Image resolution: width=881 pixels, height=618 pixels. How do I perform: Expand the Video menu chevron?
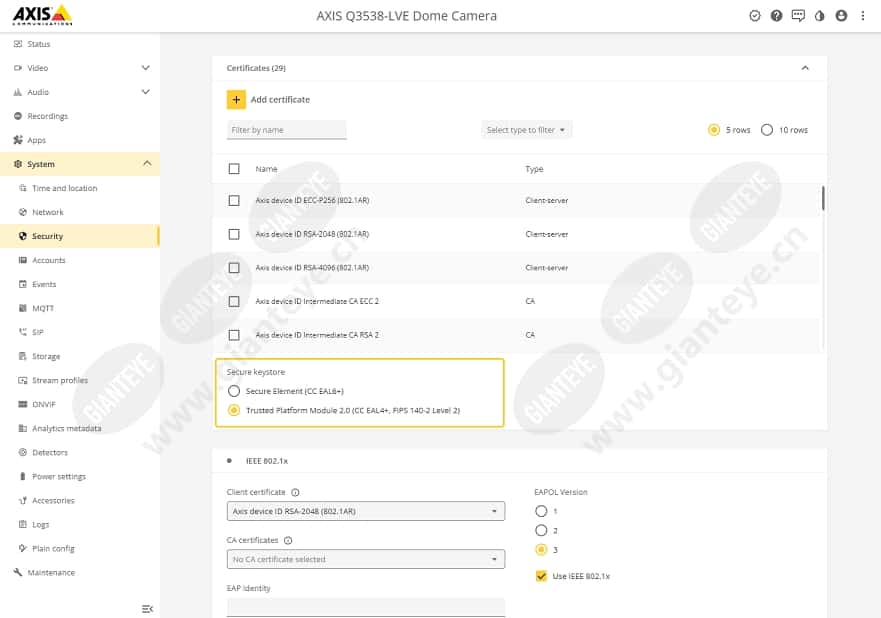(x=146, y=68)
